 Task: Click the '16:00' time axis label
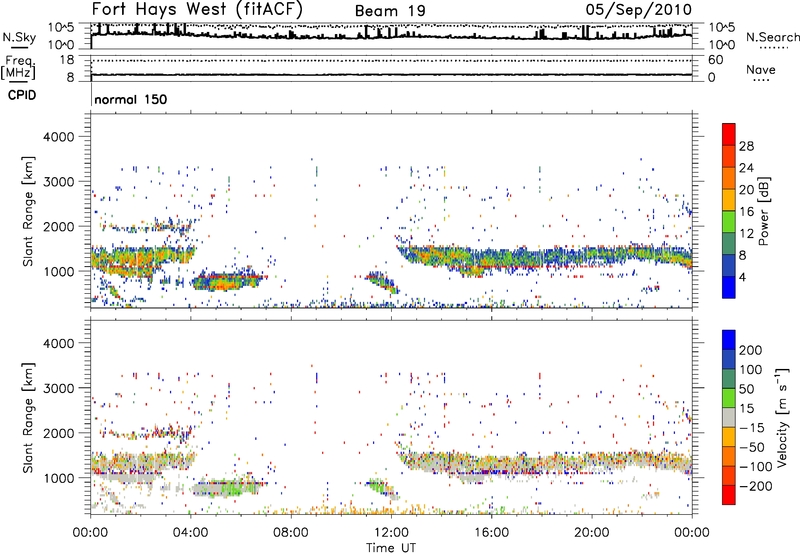tap(491, 533)
